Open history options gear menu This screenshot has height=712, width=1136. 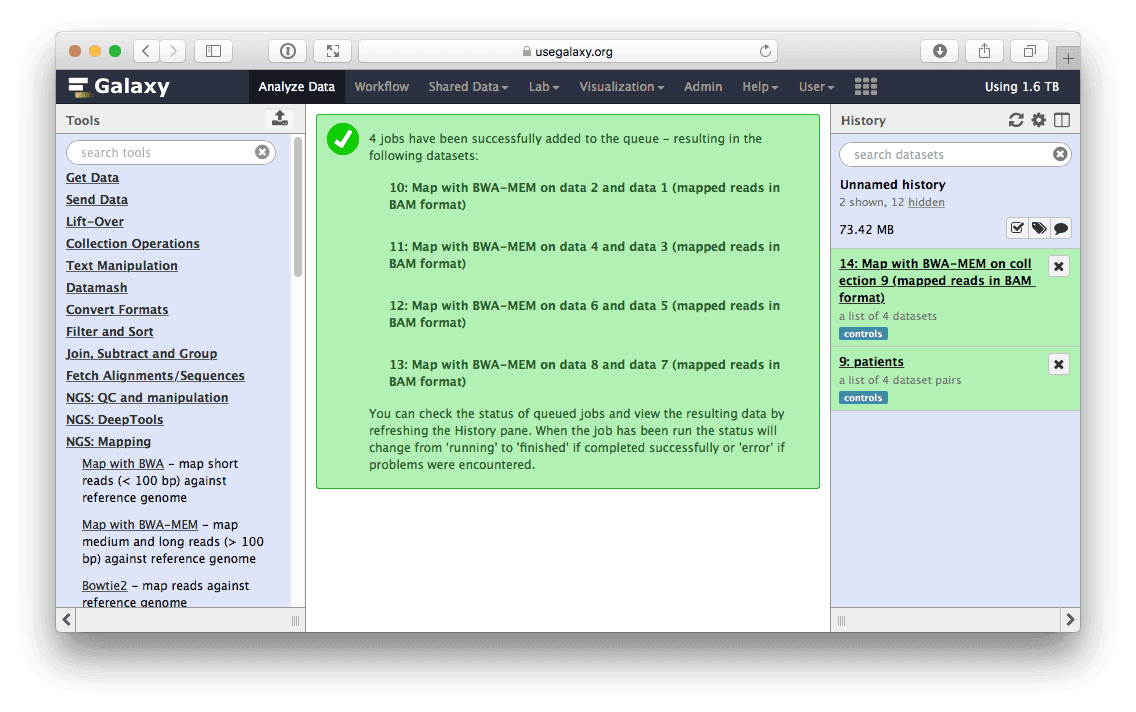pyautogui.click(x=1039, y=120)
